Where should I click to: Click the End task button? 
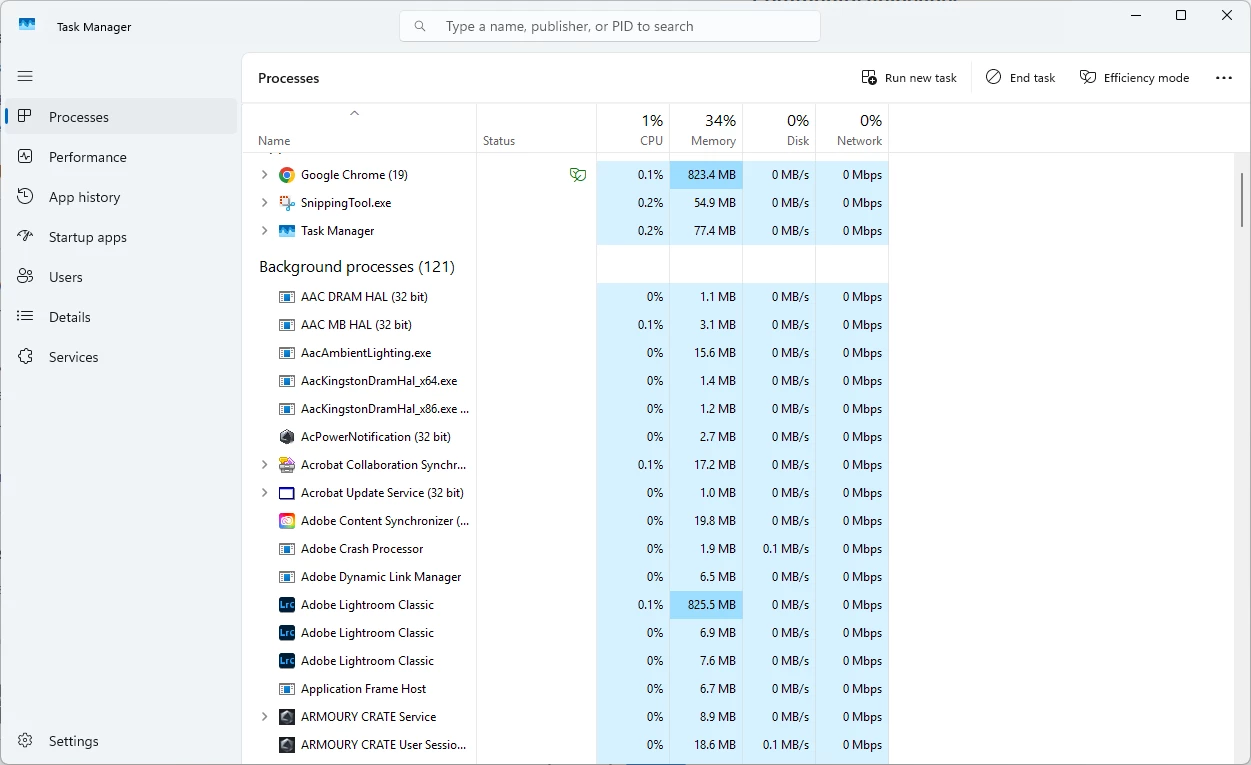(1021, 78)
